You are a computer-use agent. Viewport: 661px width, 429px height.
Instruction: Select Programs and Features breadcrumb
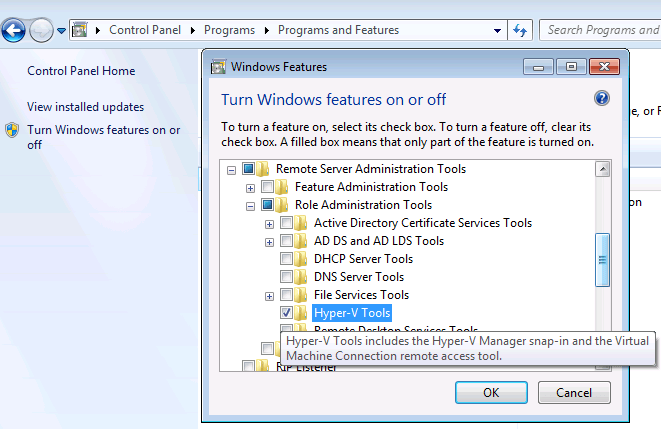(x=338, y=30)
